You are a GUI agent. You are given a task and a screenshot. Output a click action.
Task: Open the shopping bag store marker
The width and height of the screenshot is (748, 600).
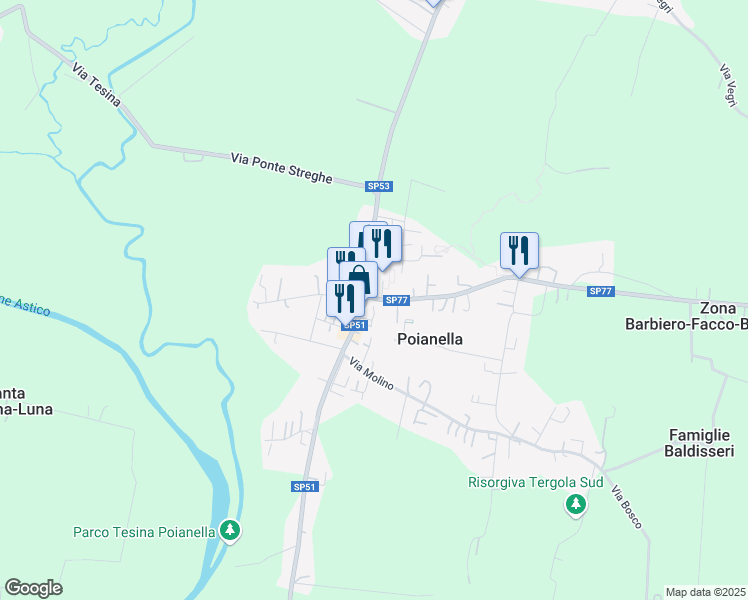click(x=363, y=272)
